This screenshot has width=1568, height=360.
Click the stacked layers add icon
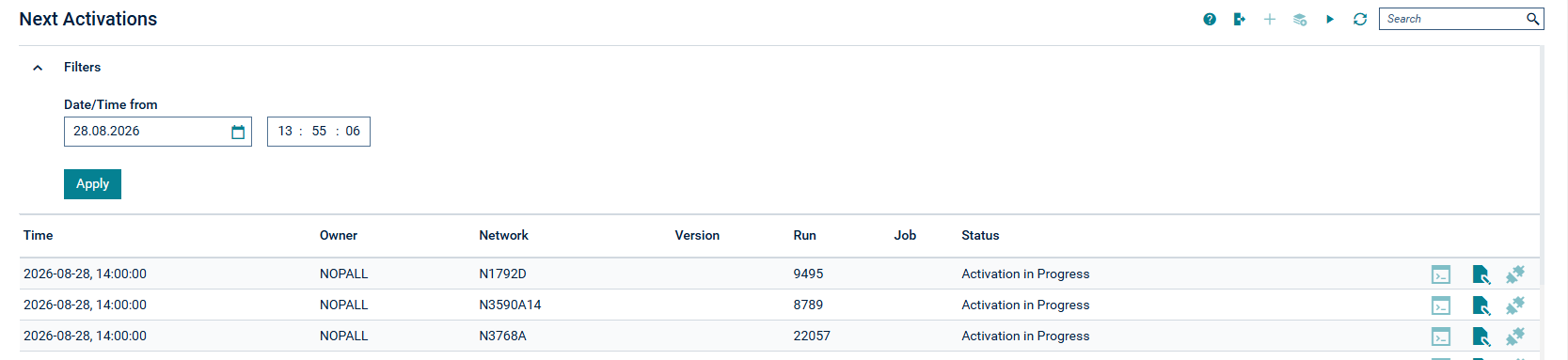1300,19
